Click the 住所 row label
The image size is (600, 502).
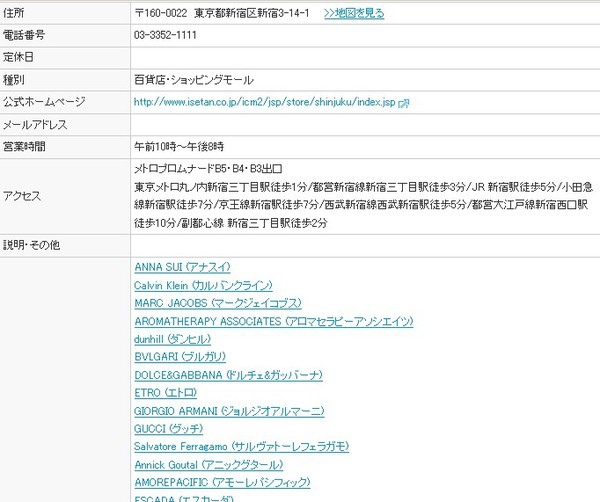pyautogui.click(x=14, y=13)
